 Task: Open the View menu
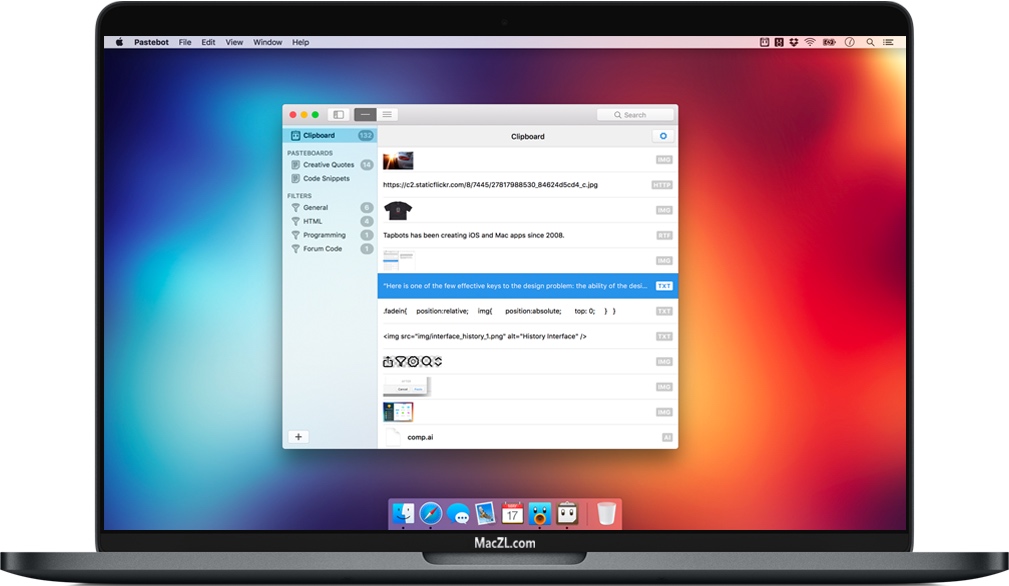234,42
